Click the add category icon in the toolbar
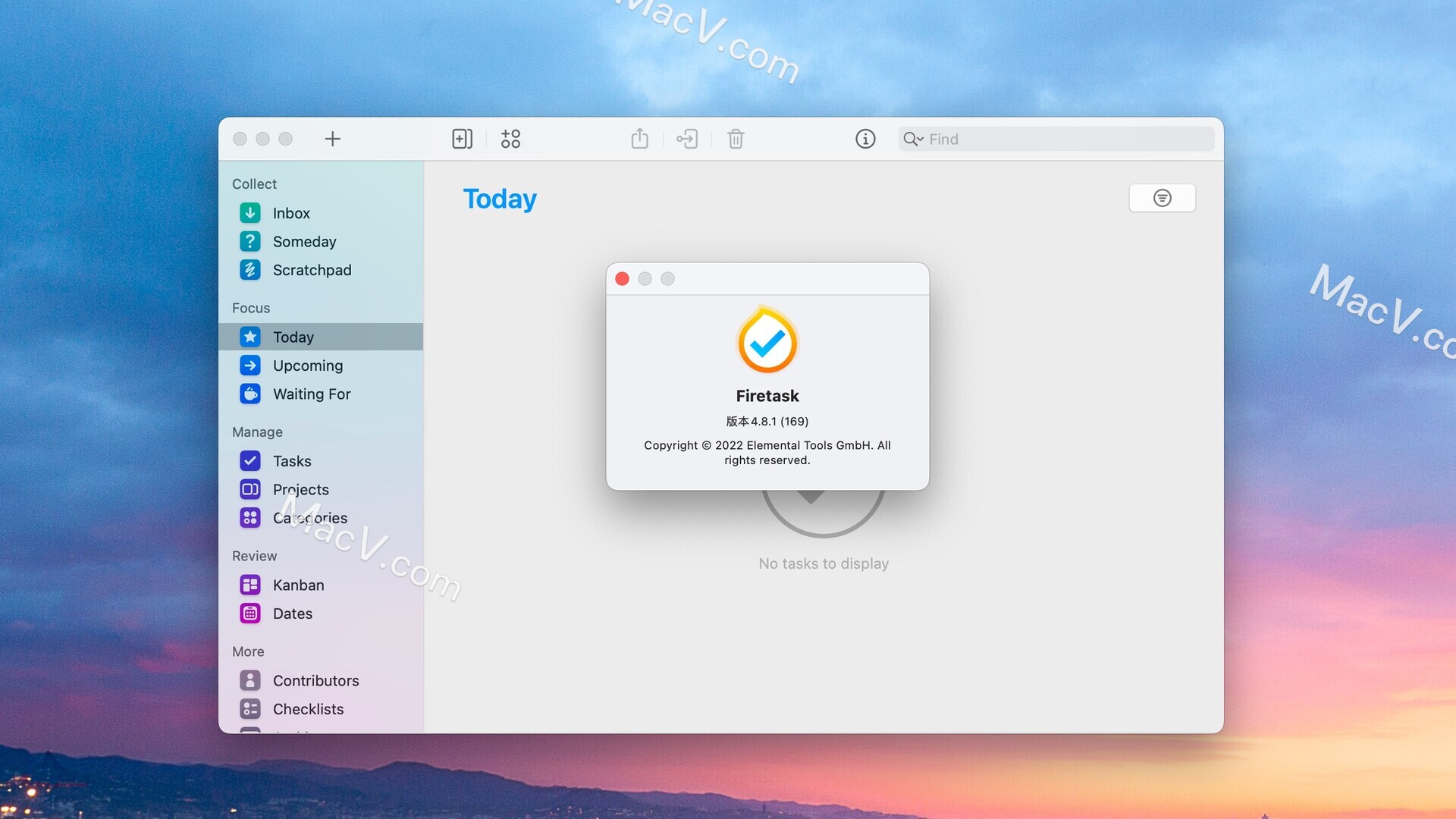This screenshot has height=819, width=1456. [510, 139]
